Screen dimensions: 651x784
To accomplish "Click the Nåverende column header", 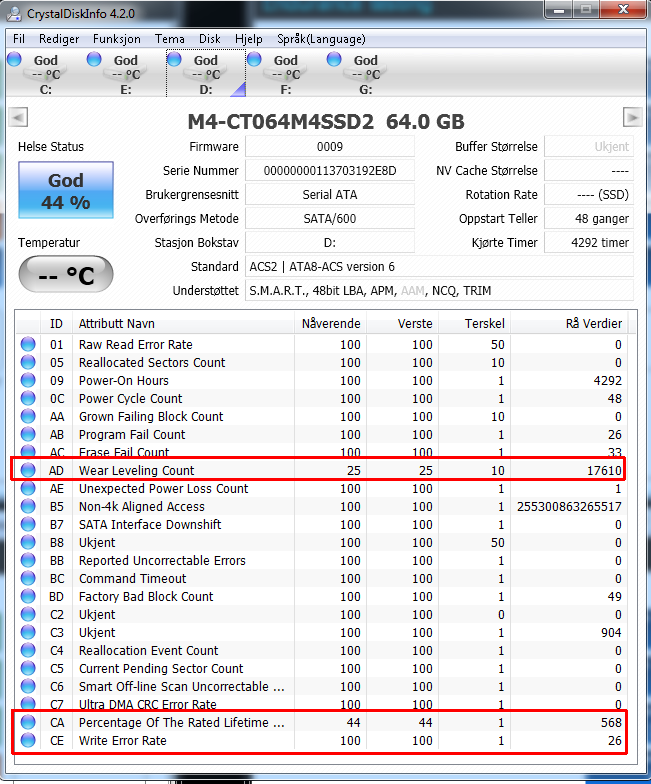I will coord(330,324).
